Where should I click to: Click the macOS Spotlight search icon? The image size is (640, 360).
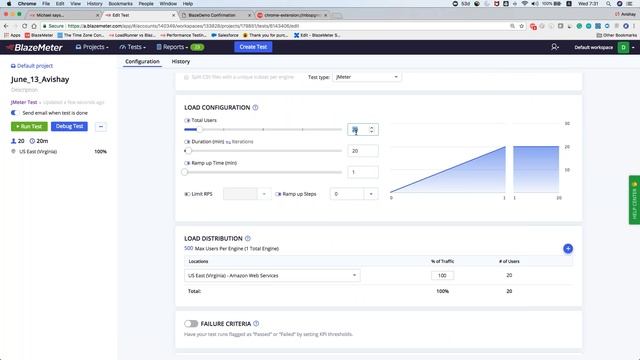[608, 4]
